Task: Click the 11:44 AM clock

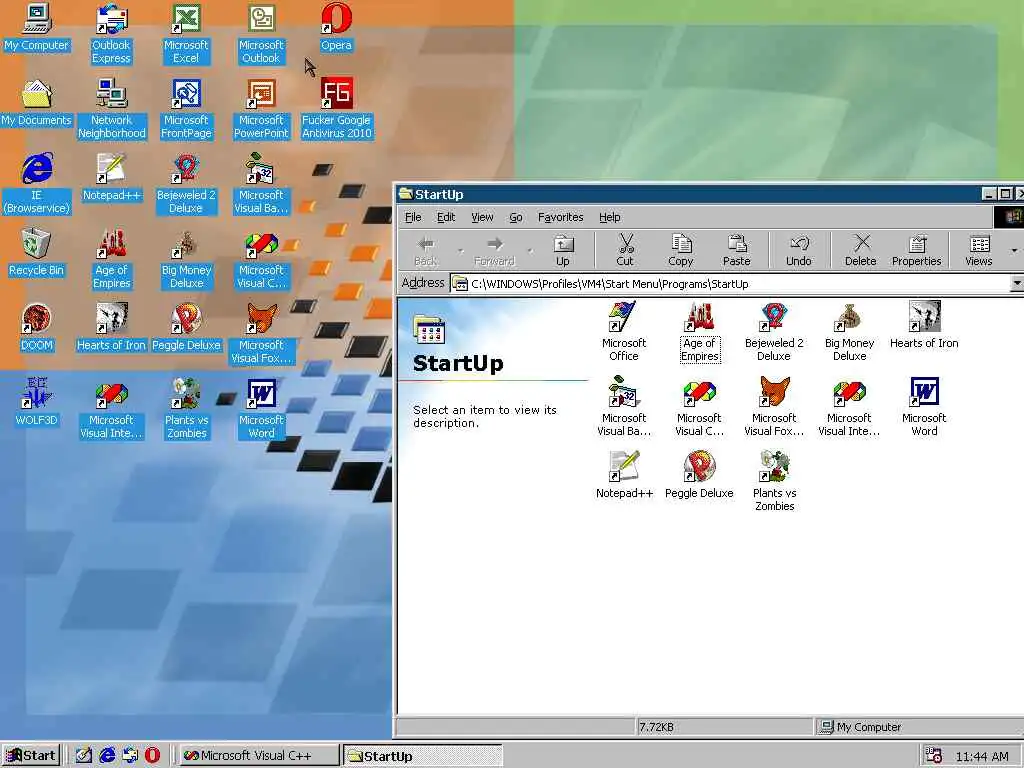Action: (982, 756)
